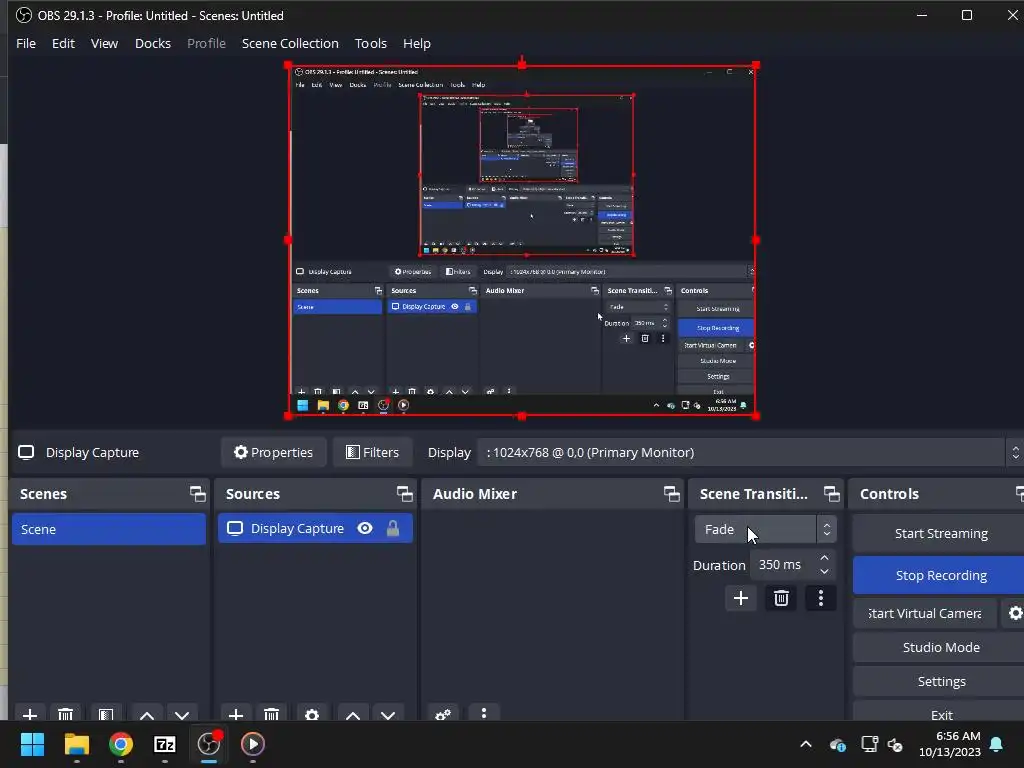Viewport: 1024px width, 768px height.
Task: Open the Scene Collection menu
Action: click(x=290, y=43)
